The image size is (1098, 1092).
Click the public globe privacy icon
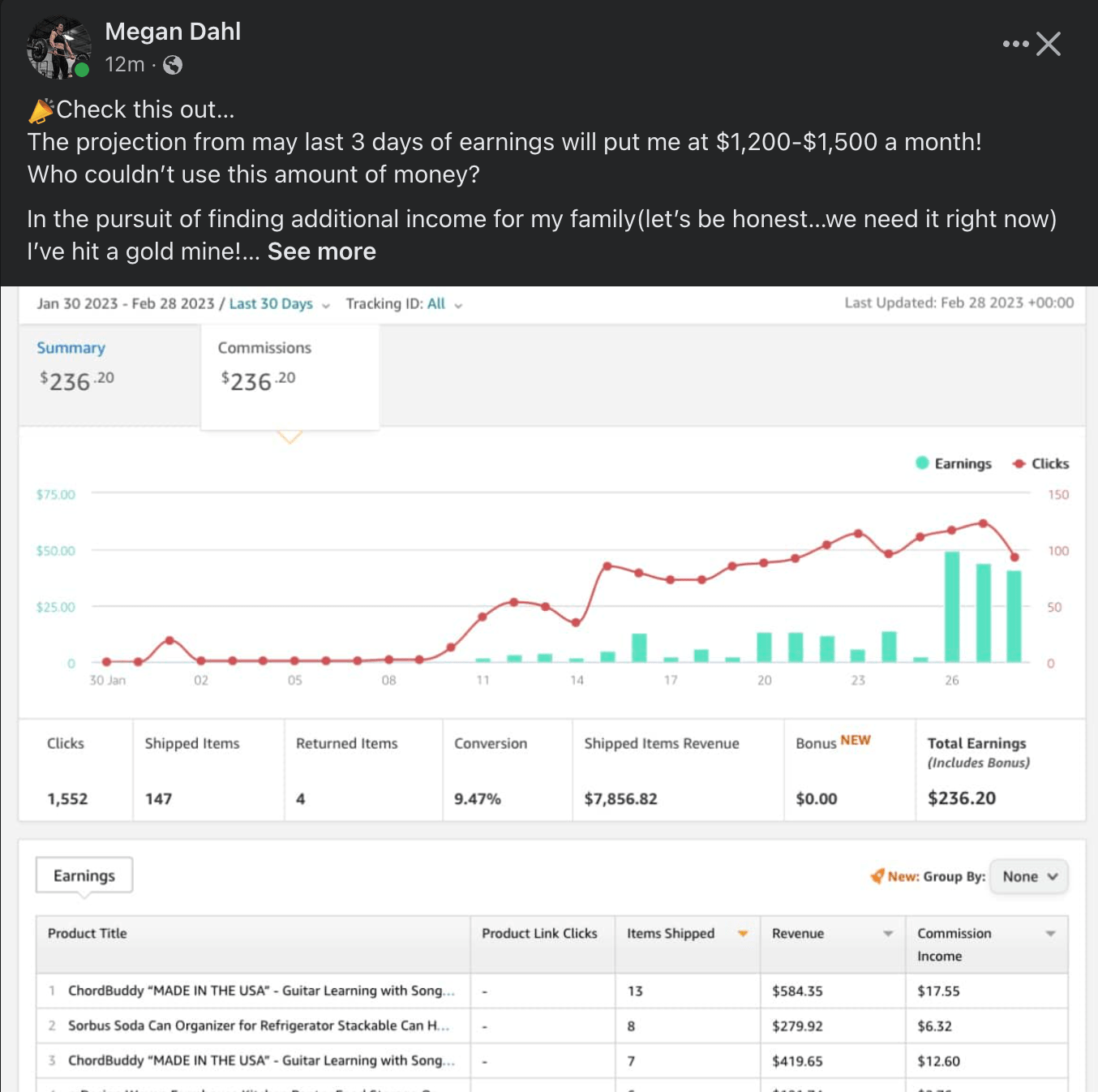(173, 65)
